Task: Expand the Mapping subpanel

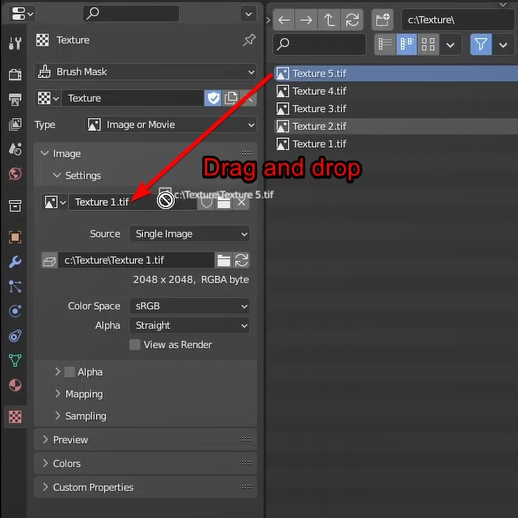Action: click(x=57, y=394)
